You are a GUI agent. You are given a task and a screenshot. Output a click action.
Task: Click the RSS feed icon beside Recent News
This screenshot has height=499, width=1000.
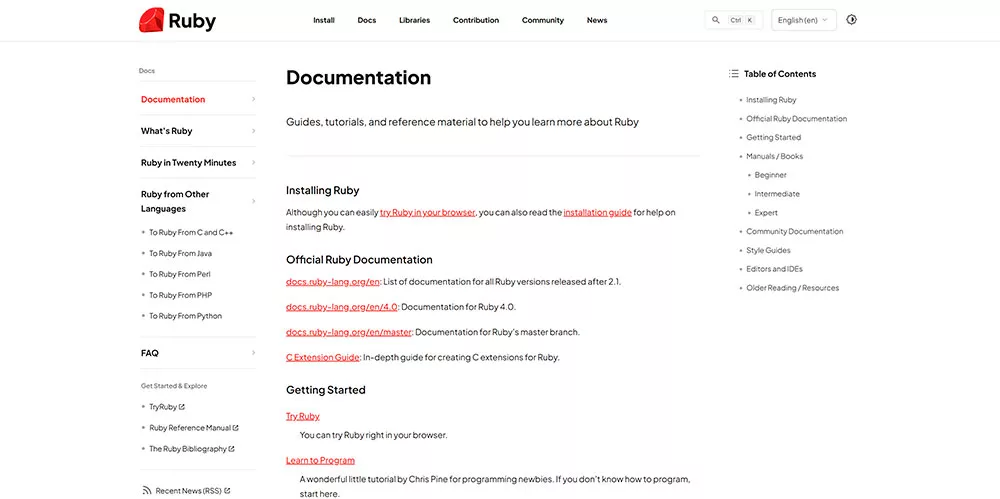coord(147,491)
